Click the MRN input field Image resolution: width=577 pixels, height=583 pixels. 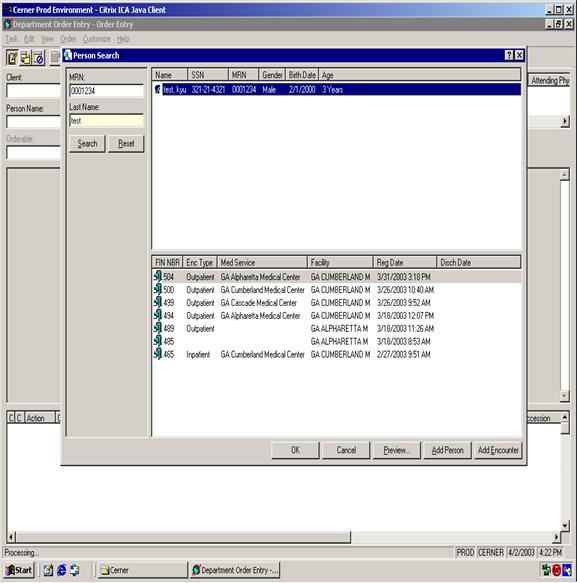tap(106, 90)
